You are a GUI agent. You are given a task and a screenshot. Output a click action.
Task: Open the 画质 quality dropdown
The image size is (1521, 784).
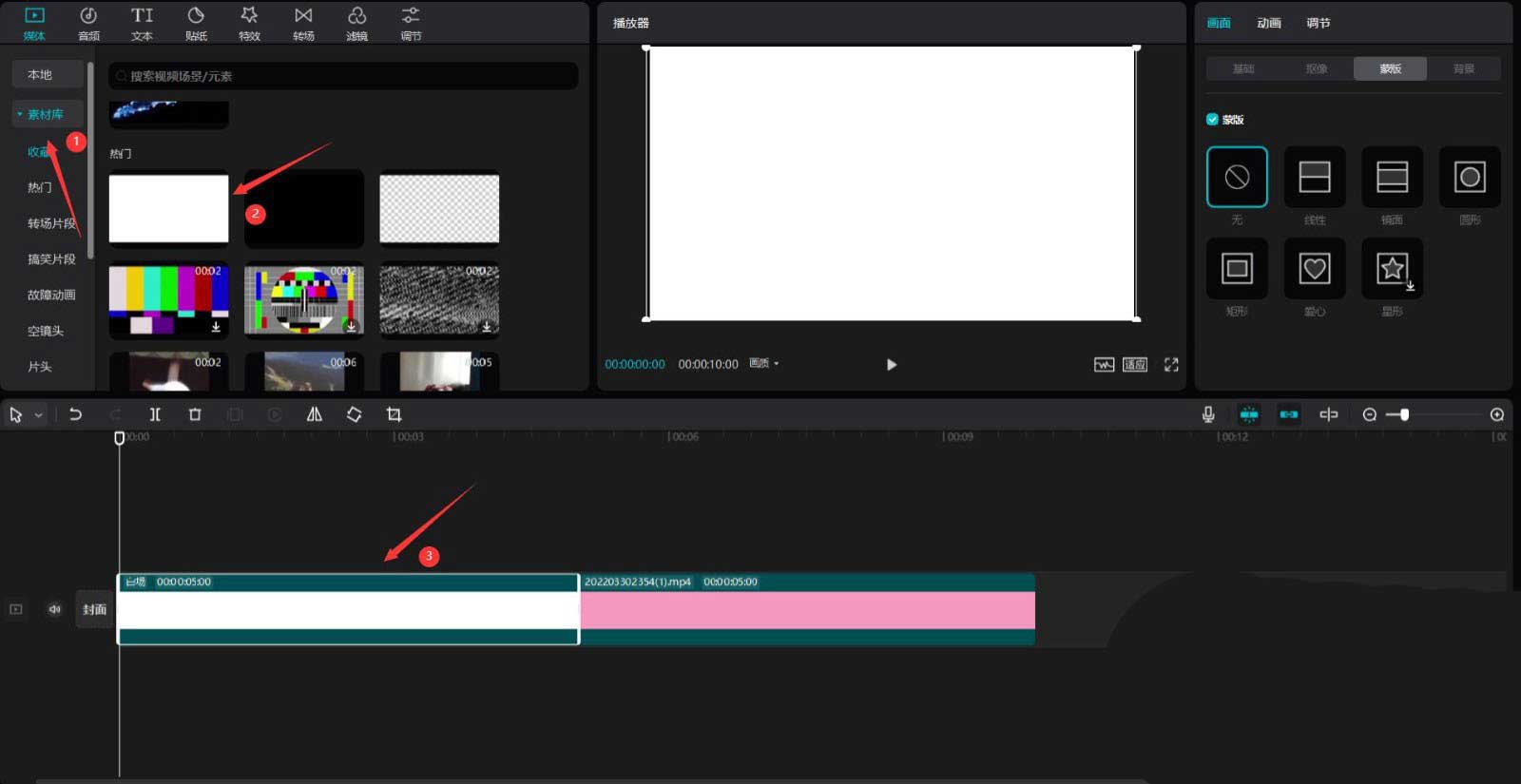[x=764, y=363]
